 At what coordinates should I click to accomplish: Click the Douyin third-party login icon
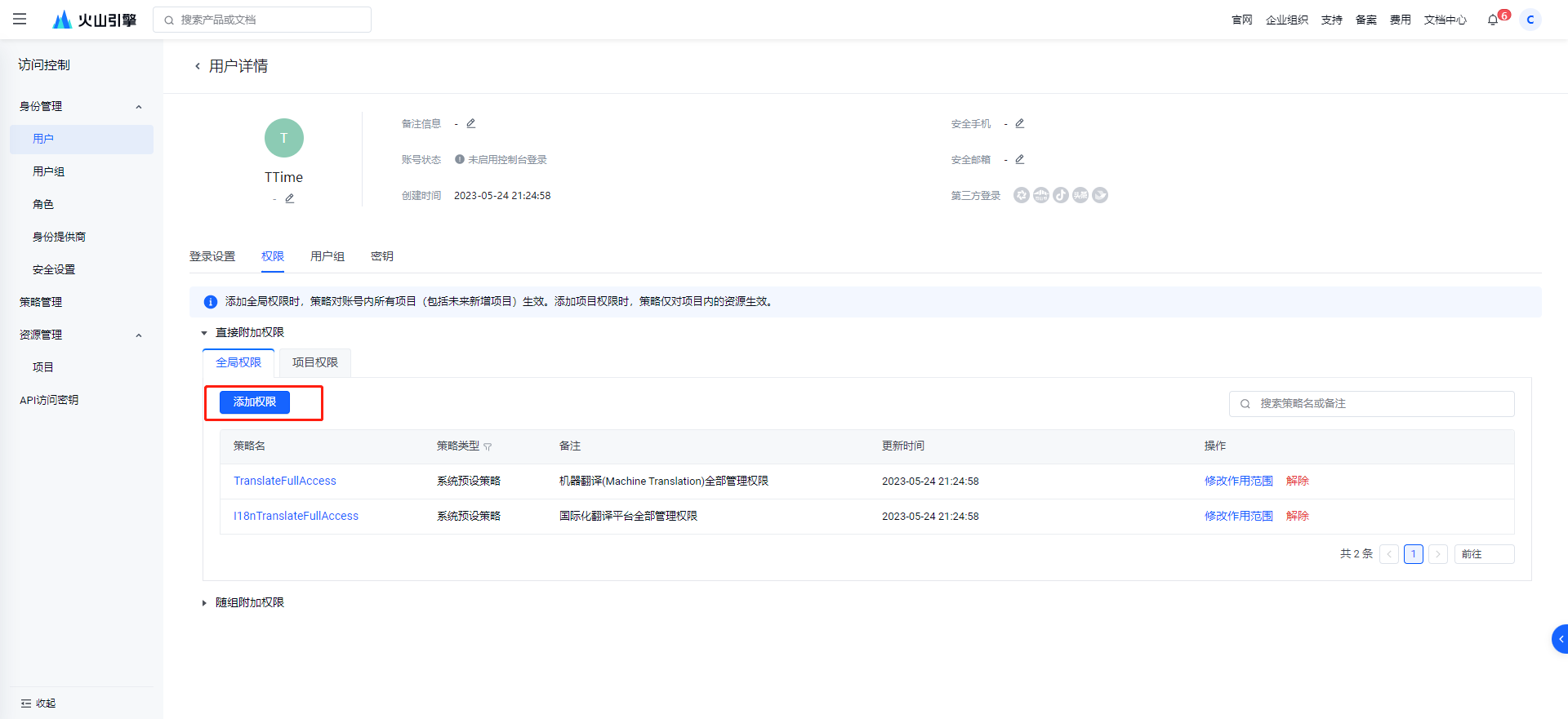click(x=1061, y=195)
